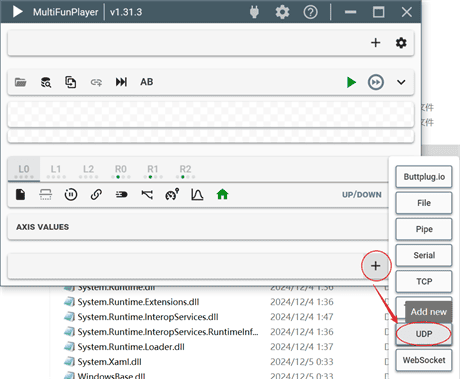
Task: Expand the playback panel chevron
Action: point(401,82)
